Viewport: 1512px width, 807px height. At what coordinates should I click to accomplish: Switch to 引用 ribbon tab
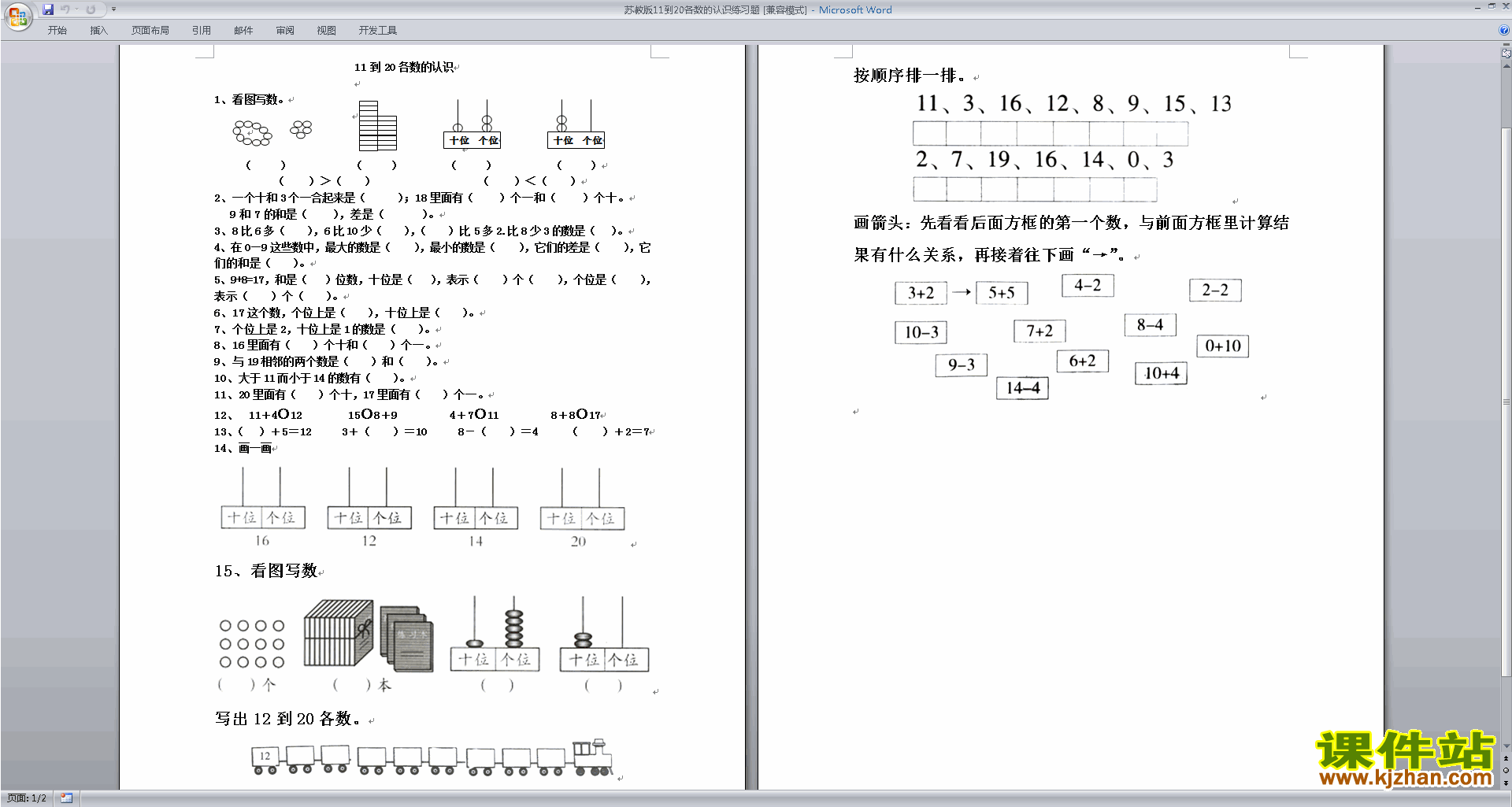click(202, 31)
